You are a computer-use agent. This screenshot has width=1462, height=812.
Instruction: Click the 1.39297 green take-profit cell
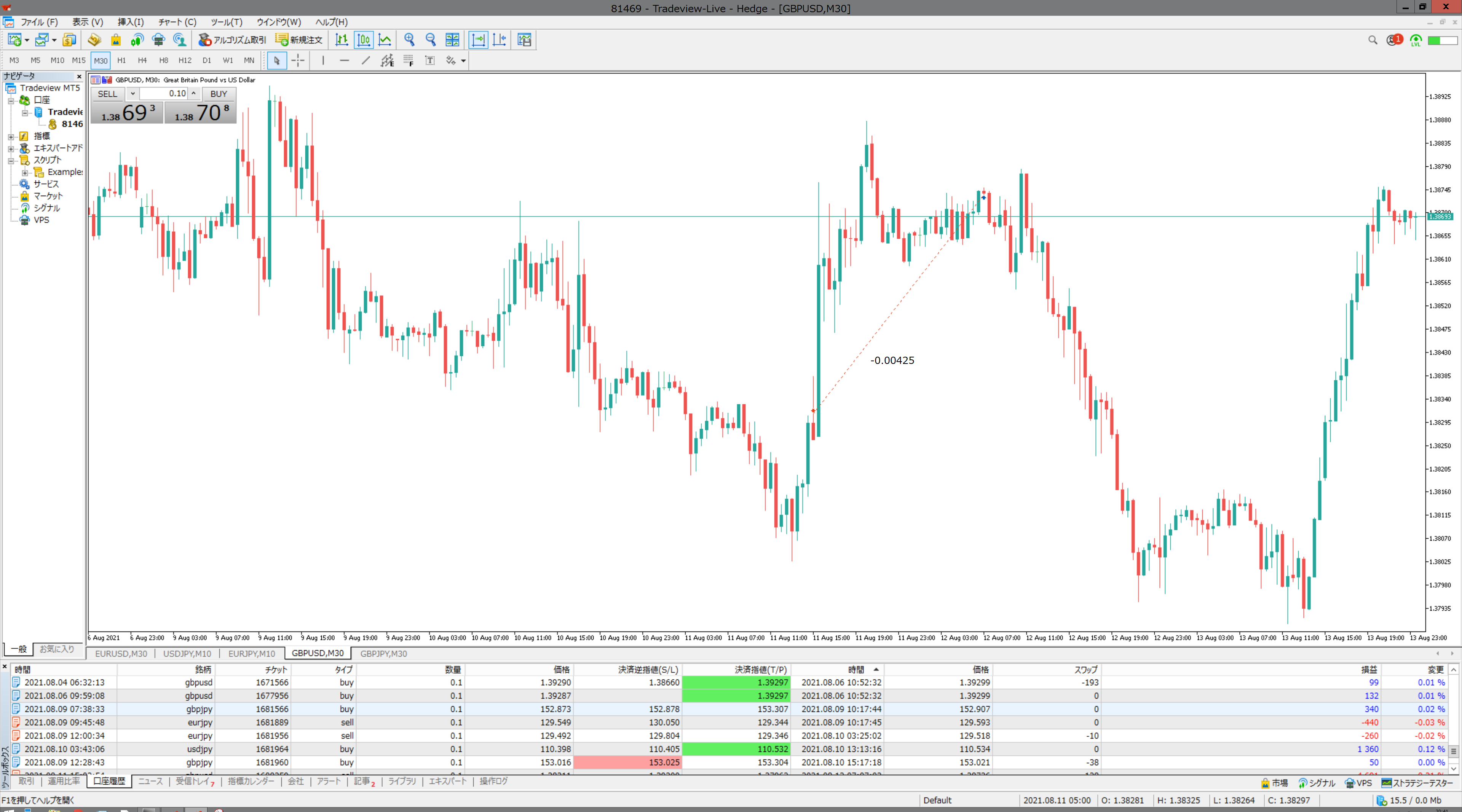click(x=736, y=683)
